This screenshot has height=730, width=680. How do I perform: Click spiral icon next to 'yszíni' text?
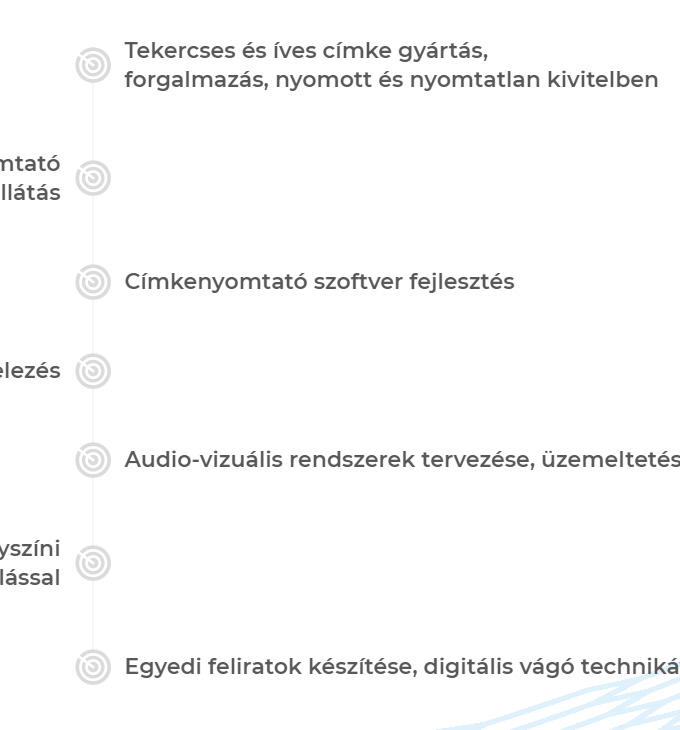pos(93,563)
